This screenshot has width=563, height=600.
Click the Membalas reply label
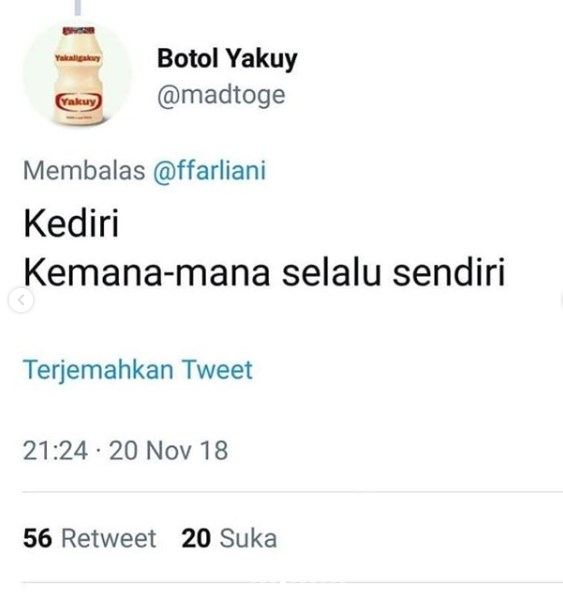pyautogui.click(x=84, y=171)
